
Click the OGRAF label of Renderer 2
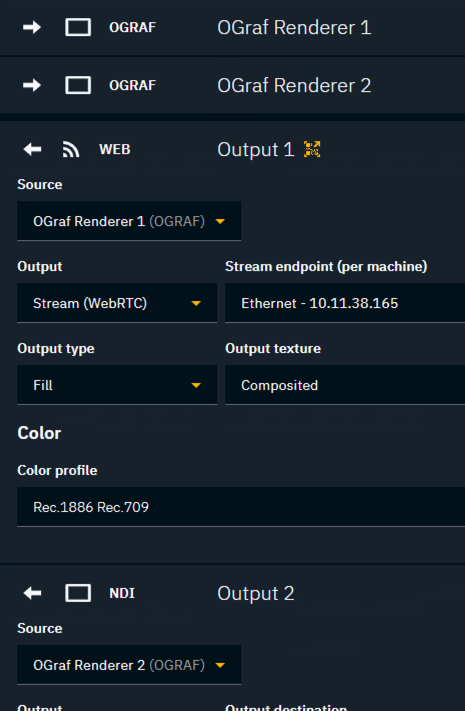(x=132, y=86)
